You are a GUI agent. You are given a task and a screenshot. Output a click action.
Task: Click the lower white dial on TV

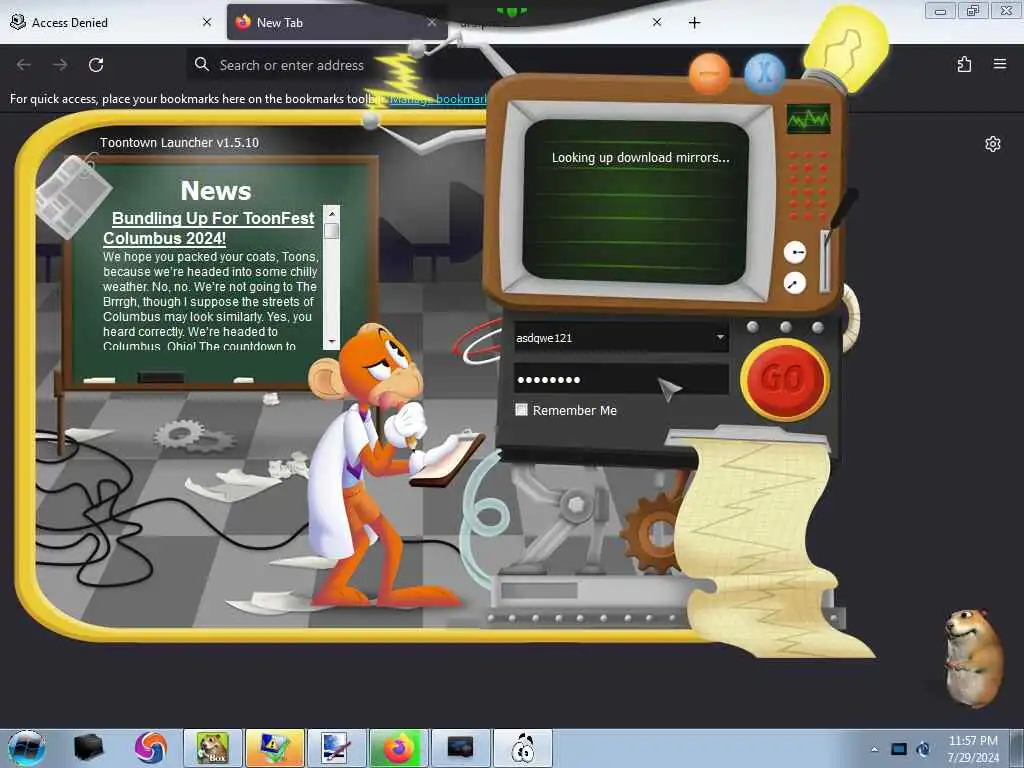(x=795, y=283)
